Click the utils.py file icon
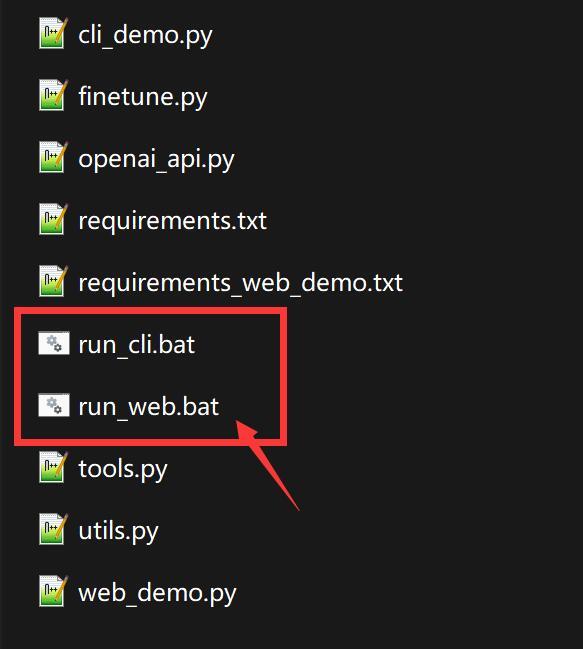This screenshot has height=649, width=583. 53,529
